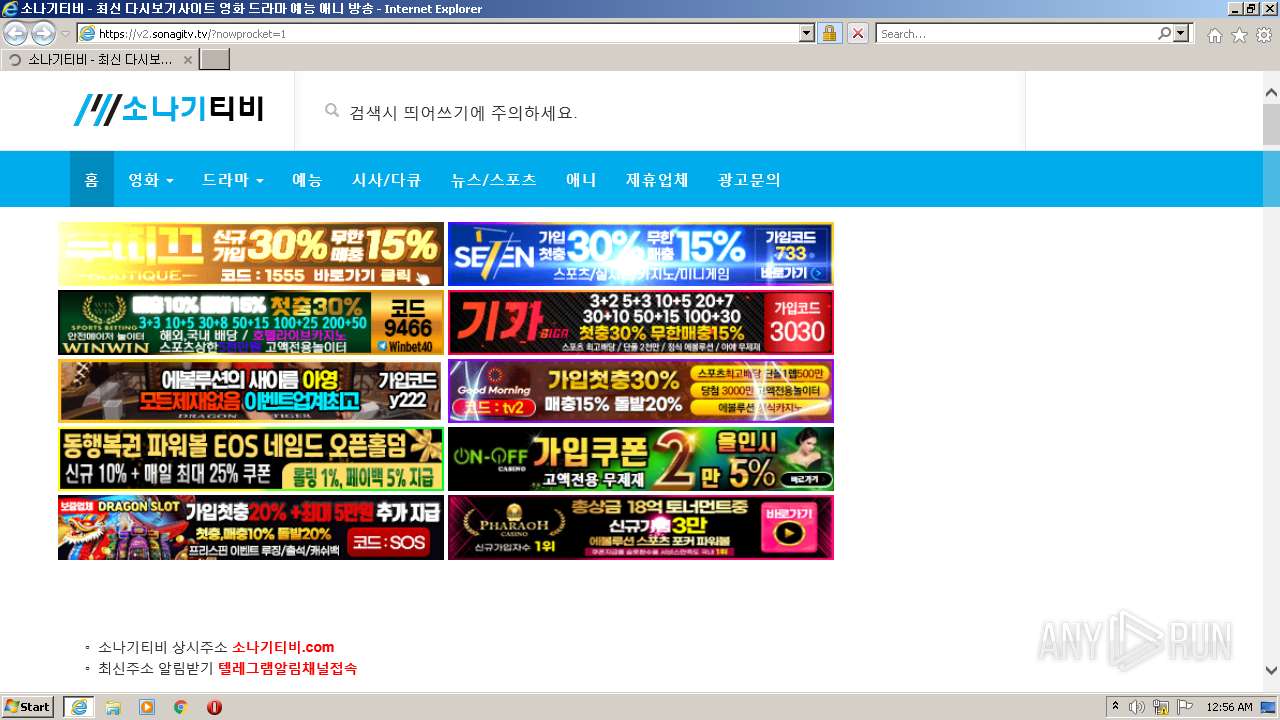The width and height of the screenshot is (1280, 720).
Task: Click the 동행복권 파워볼 EOS banner
Action: pos(251,459)
